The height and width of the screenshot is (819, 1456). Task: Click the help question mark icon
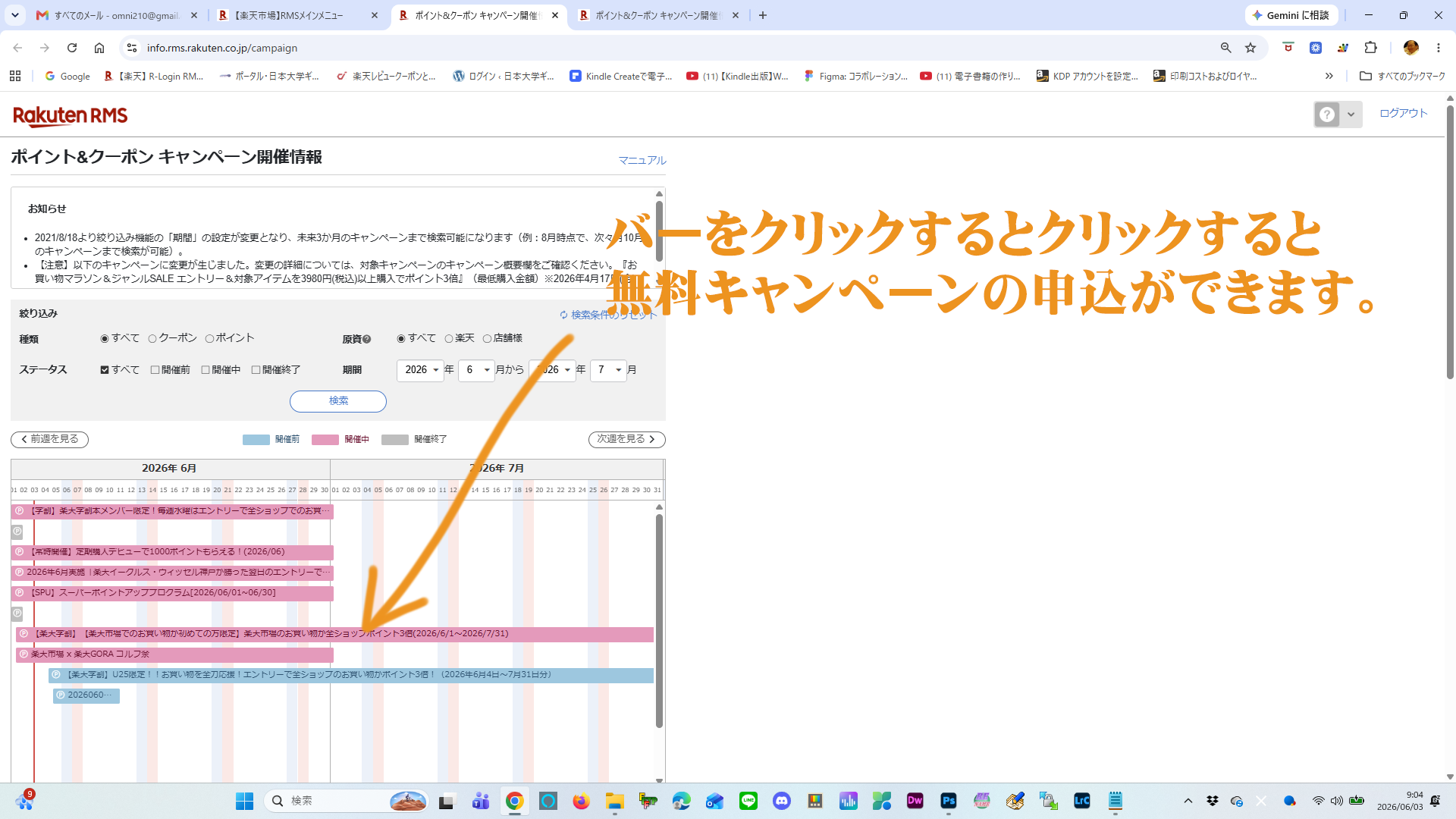1327,115
